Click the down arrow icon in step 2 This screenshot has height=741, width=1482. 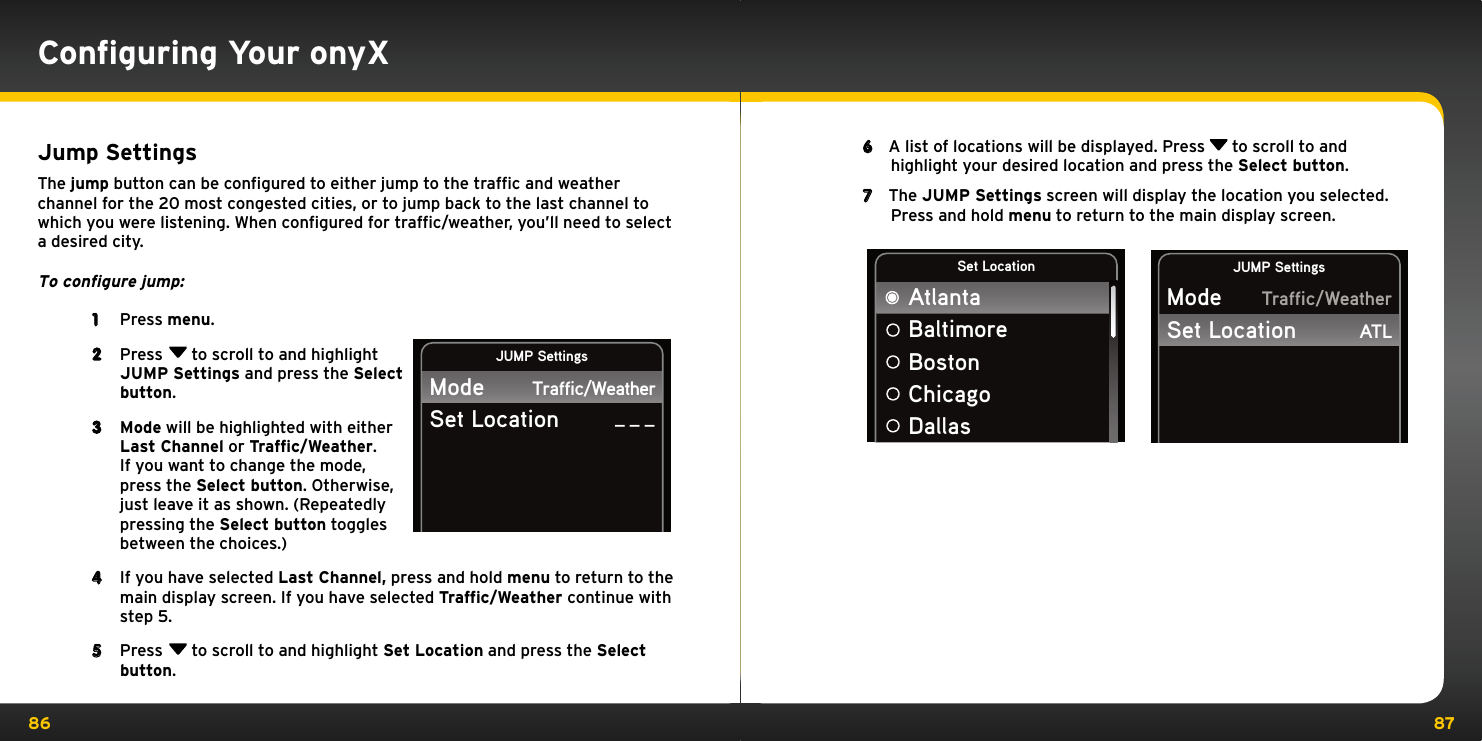(x=176, y=355)
